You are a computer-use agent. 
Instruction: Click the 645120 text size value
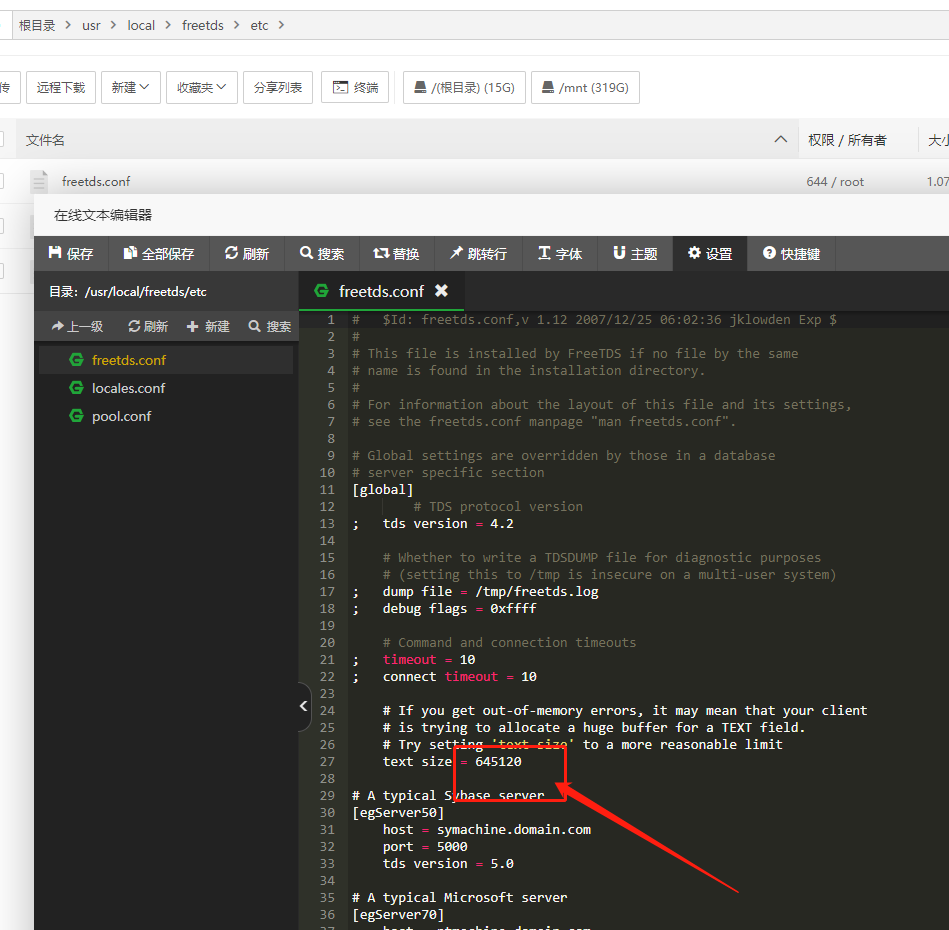point(498,761)
